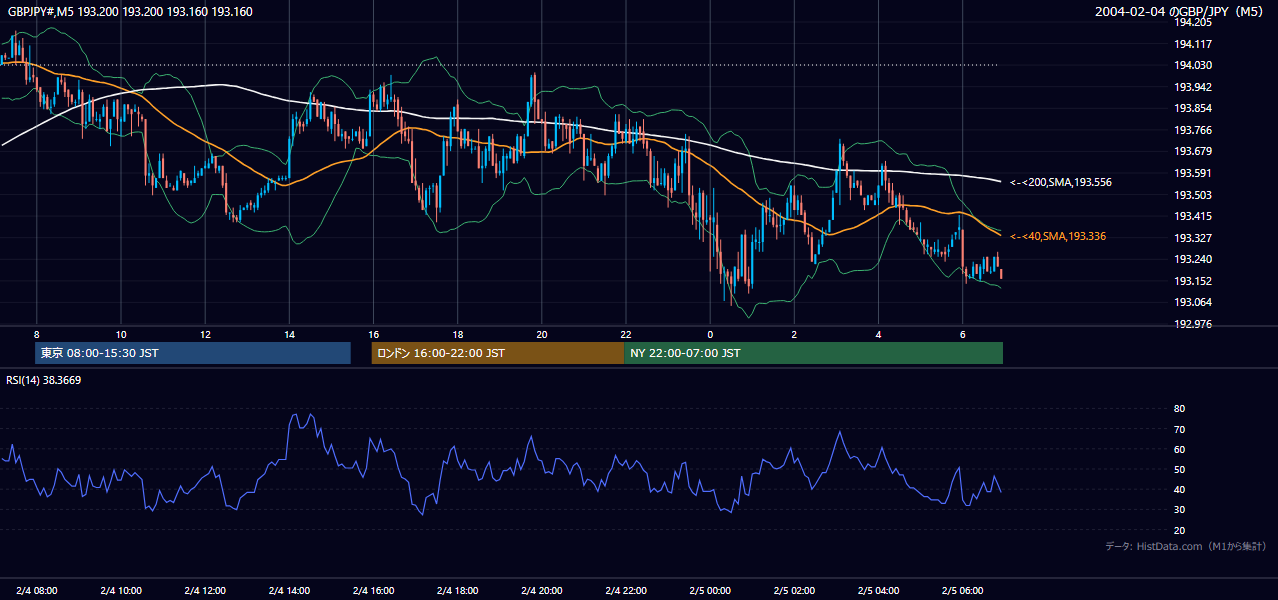Click the 194.030 price axis label
Screen dimensions: 1278x600
(1193, 65)
